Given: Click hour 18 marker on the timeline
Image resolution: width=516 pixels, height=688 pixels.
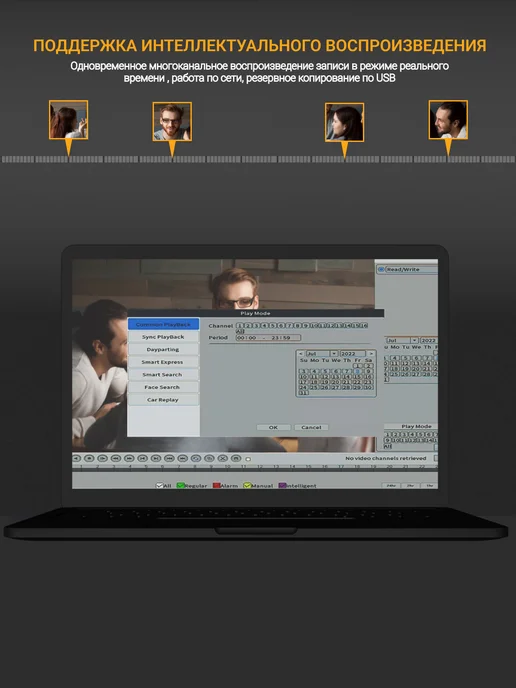Looking at the screenshot, I should 357,467.
